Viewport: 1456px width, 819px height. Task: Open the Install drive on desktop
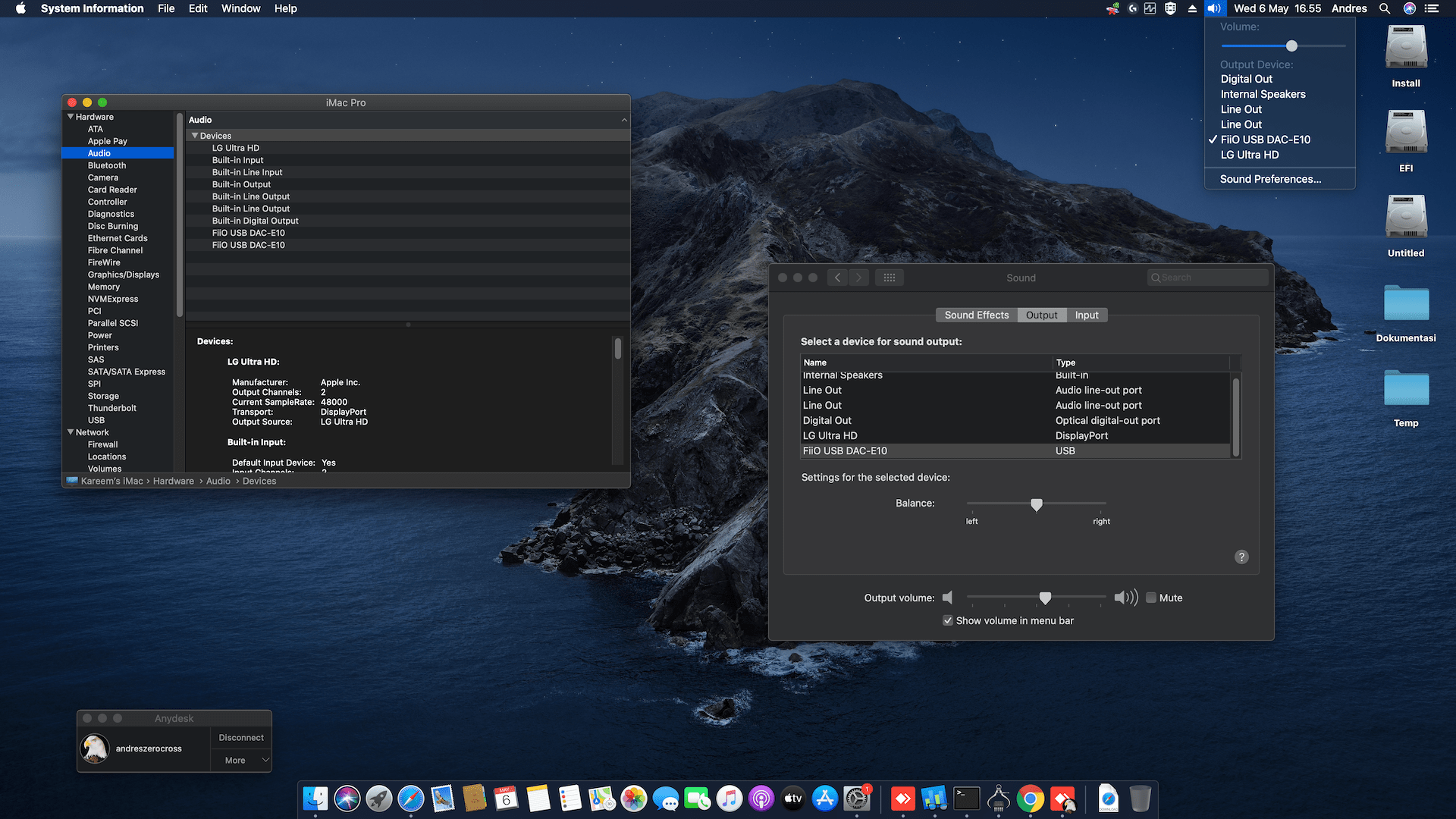point(1406,55)
